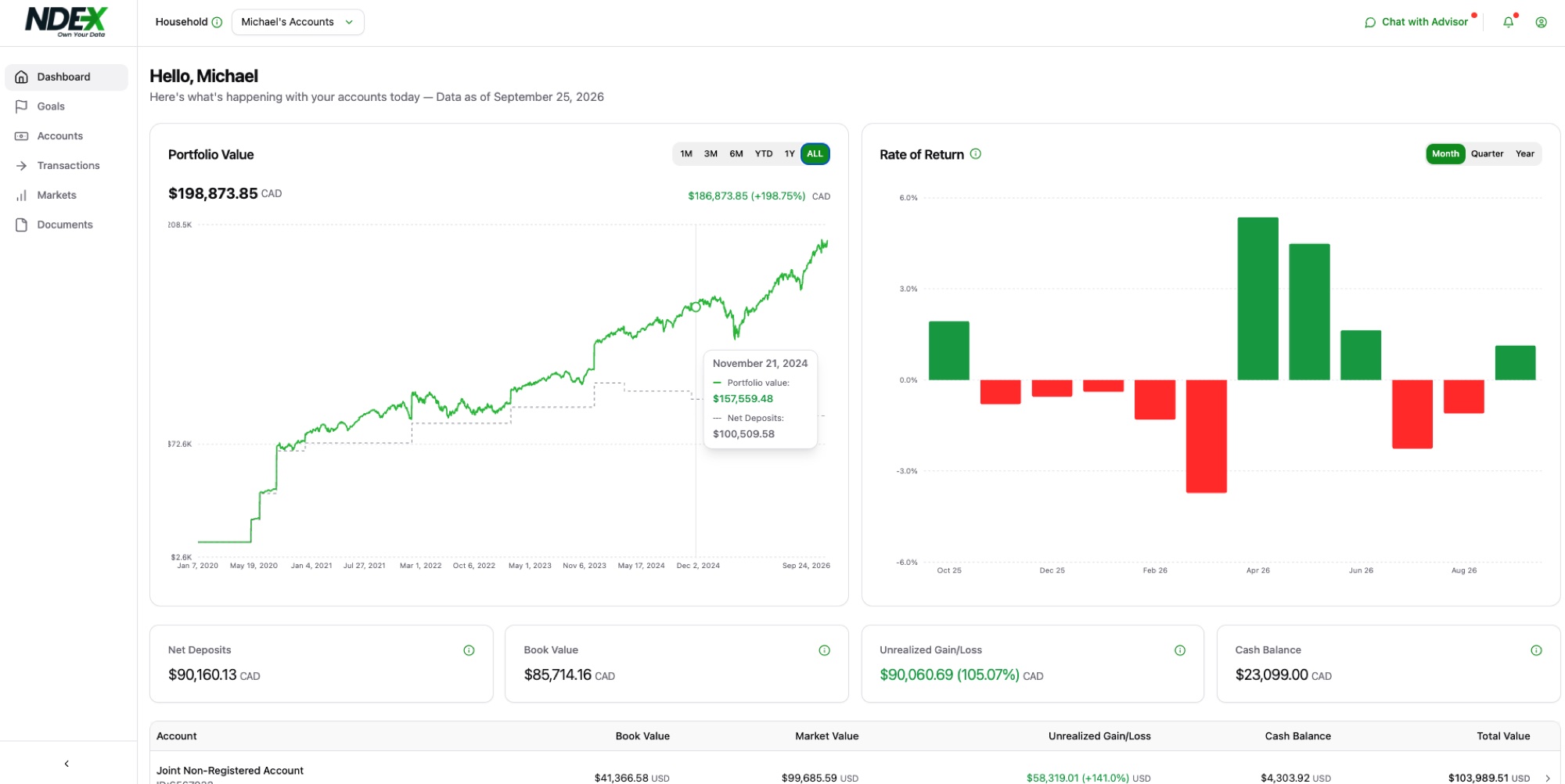The width and height of the screenshot is (1565, 784).
Task: Click the Goals flag icon
Action: [x=22, y=106]
